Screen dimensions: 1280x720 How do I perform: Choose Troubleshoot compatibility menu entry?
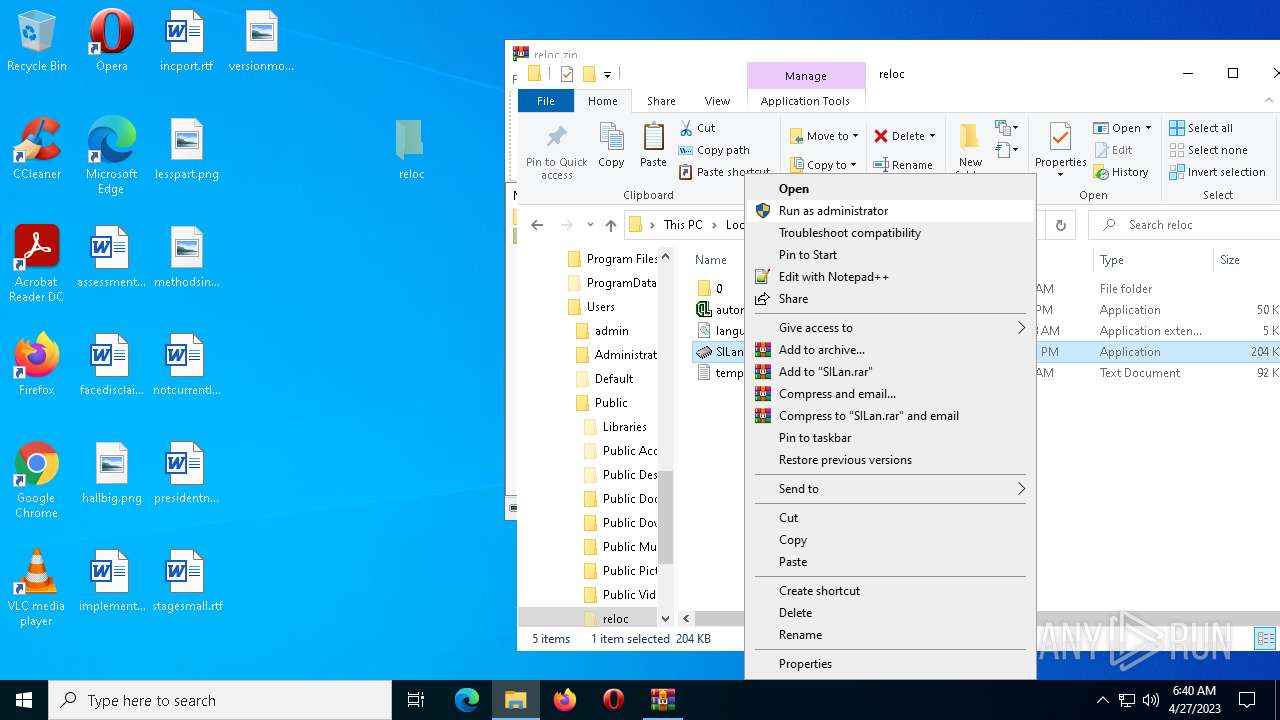coord(890,233)
